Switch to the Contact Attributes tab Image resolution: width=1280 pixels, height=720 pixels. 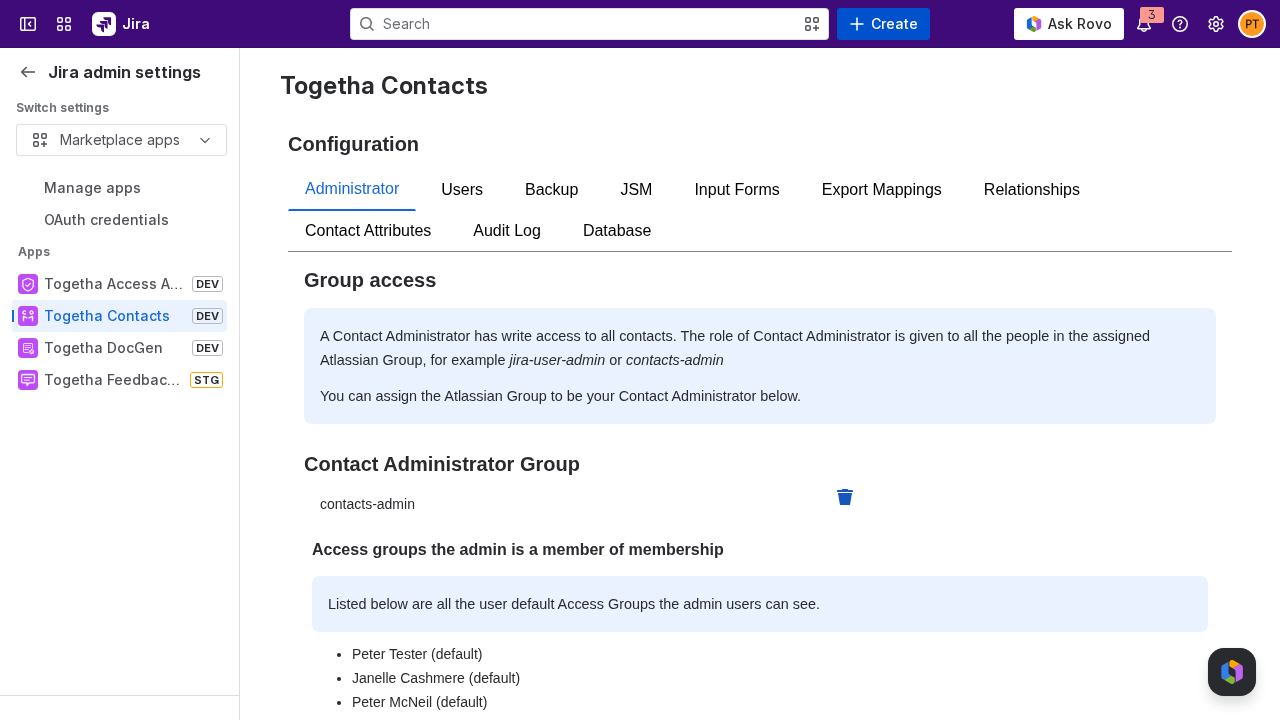[x=368, y=231]
